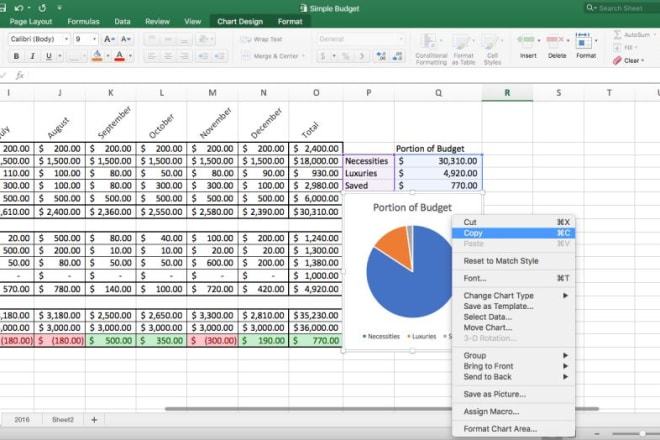This screenshot has height=440, width=660.
Task: Select column R header
Action: pyautogui.click(x=507, y=93)
